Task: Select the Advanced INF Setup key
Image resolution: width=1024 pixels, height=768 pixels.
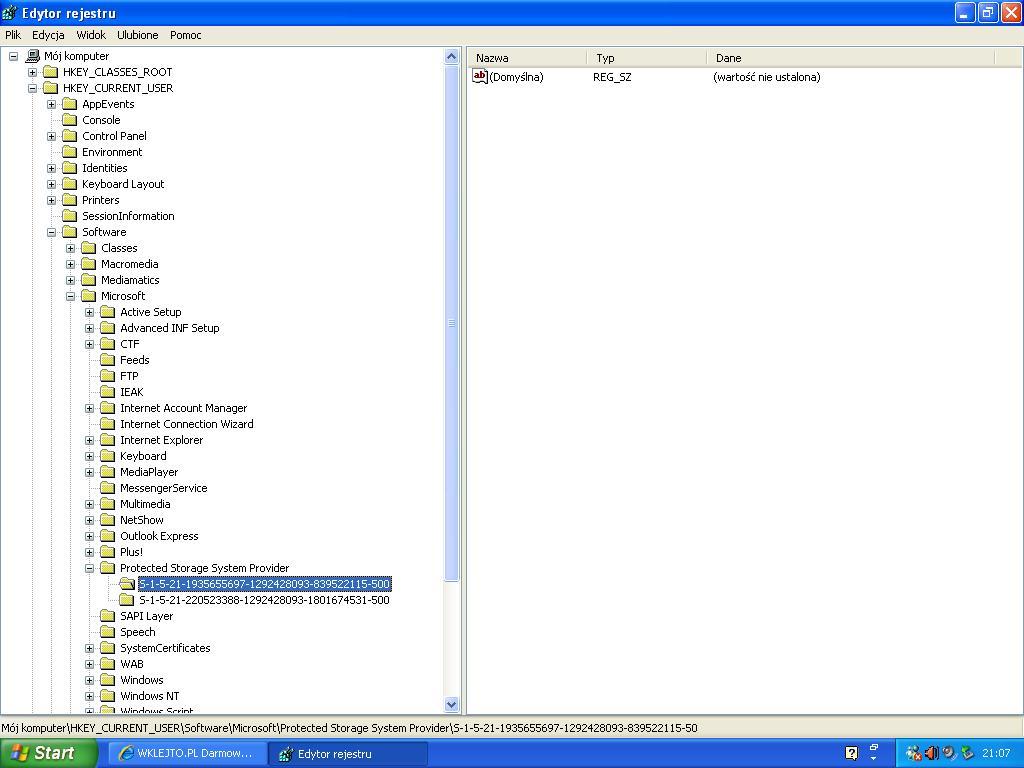Action: (x=170, y=328)
